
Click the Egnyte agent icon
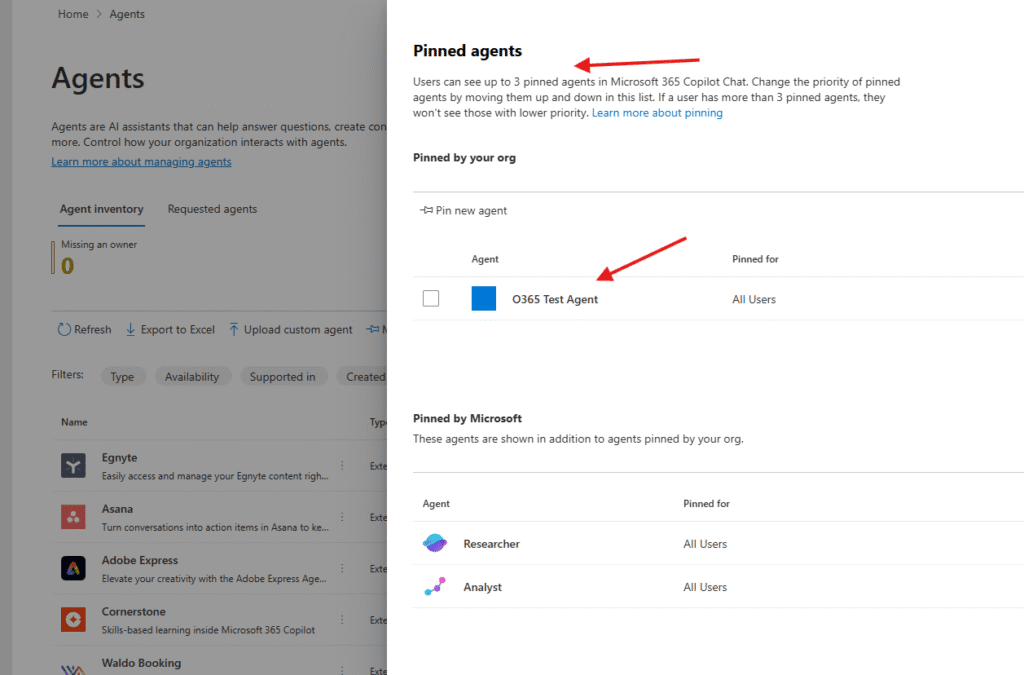[73, 465]
